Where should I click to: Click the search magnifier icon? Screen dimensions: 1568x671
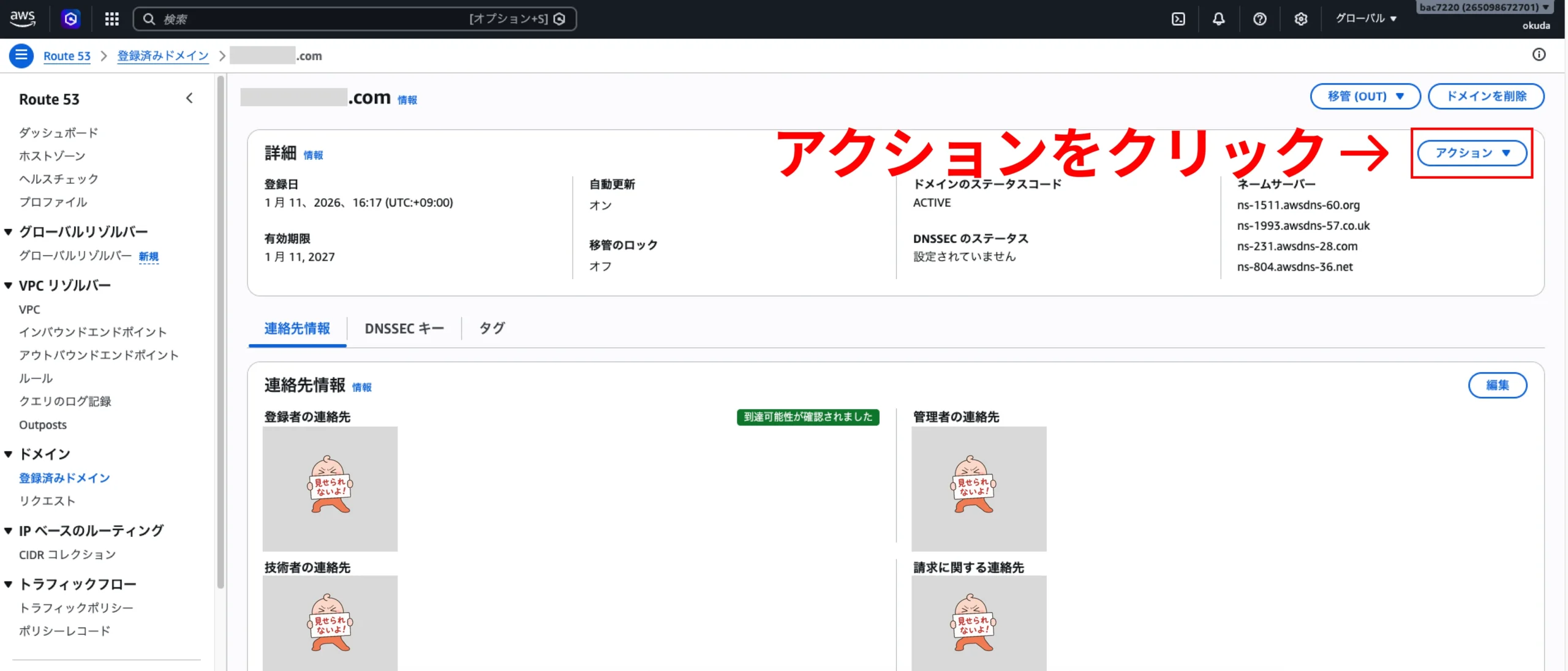tap(149, 19)
